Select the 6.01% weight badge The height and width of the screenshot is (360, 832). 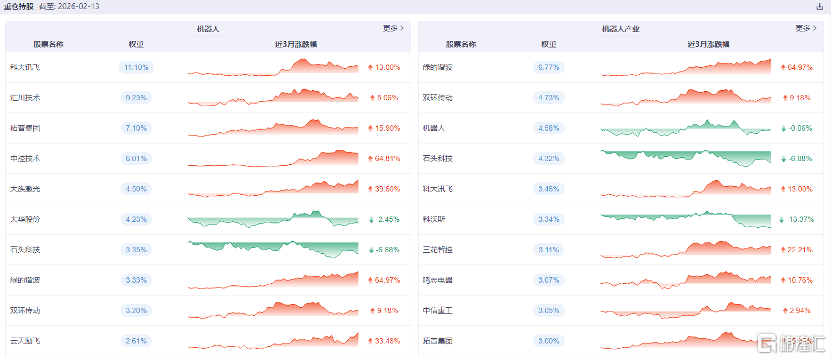tap(136, 158)
